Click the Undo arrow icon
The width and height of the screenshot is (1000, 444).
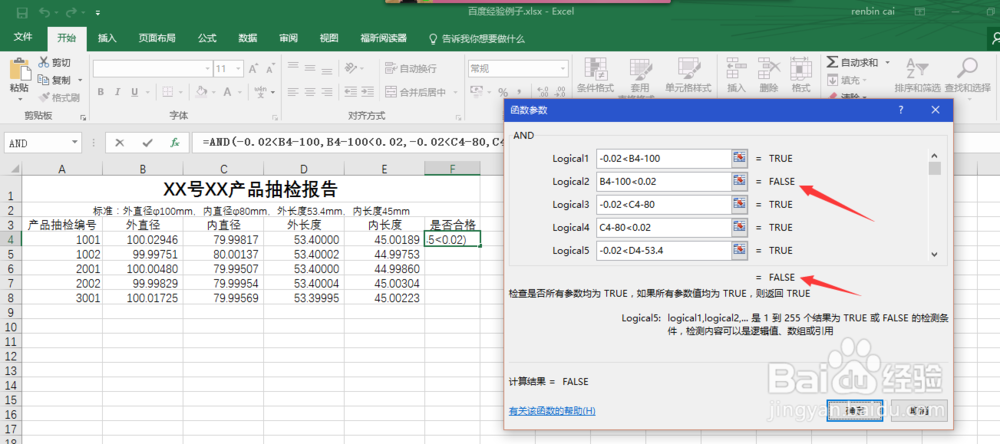point(45,12)
